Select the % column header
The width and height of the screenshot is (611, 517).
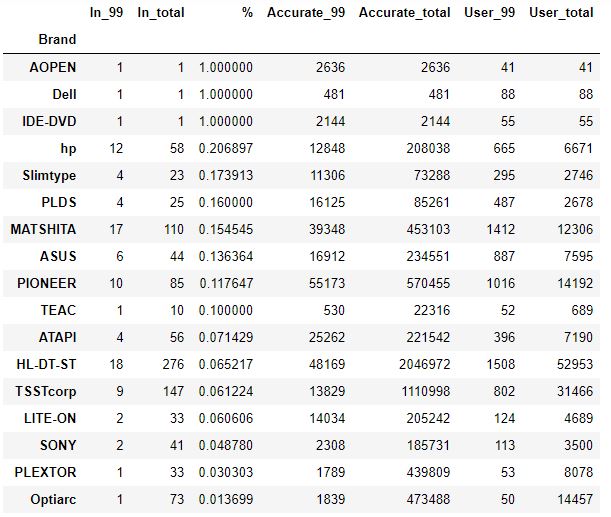pyautogui.click(x=247, y=13)
